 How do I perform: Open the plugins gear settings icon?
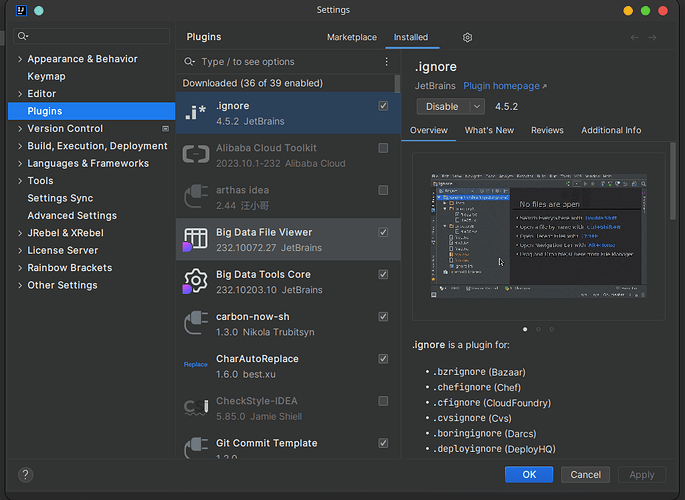pos(467,38)
